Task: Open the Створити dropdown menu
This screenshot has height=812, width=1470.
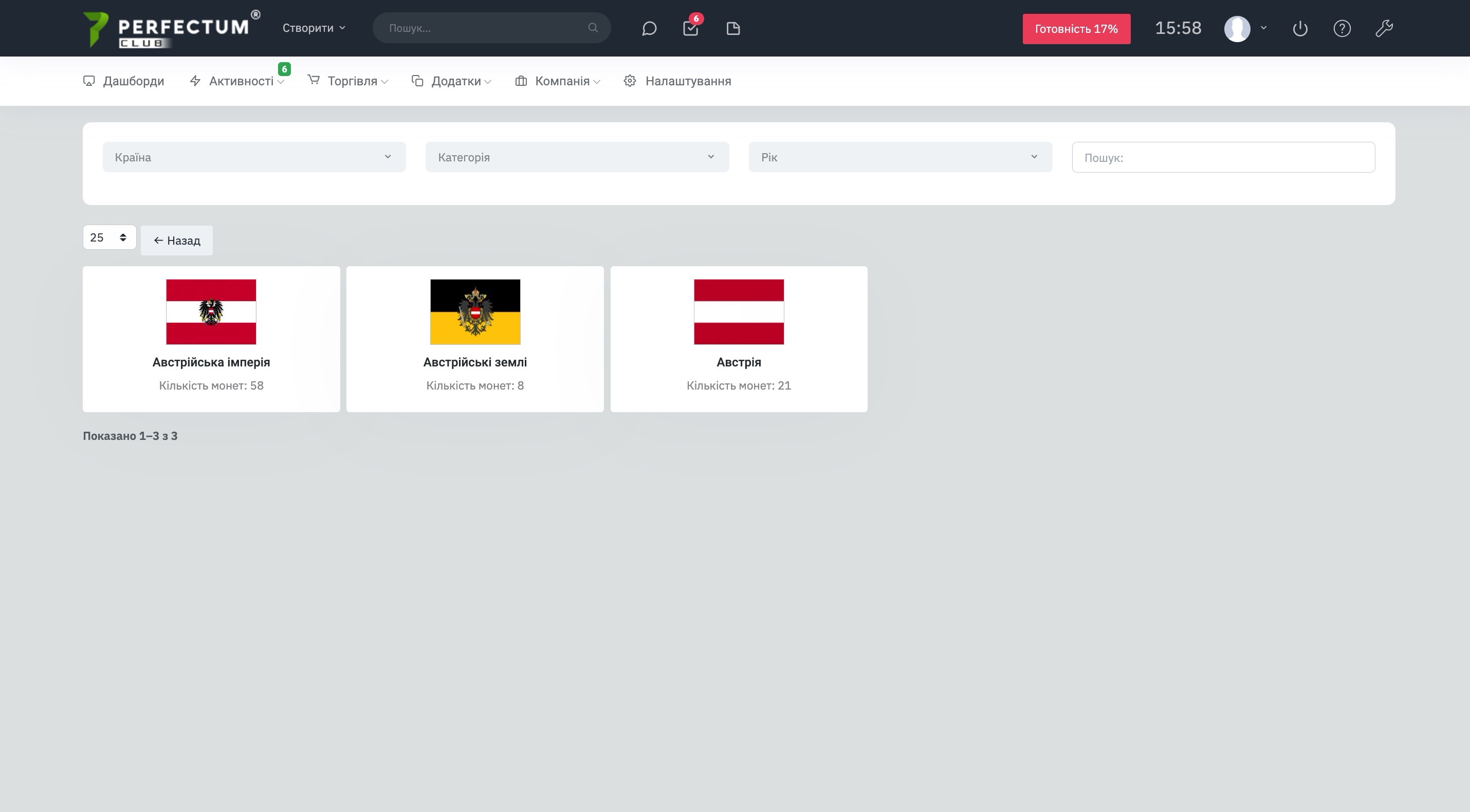Action: point(314,28)
